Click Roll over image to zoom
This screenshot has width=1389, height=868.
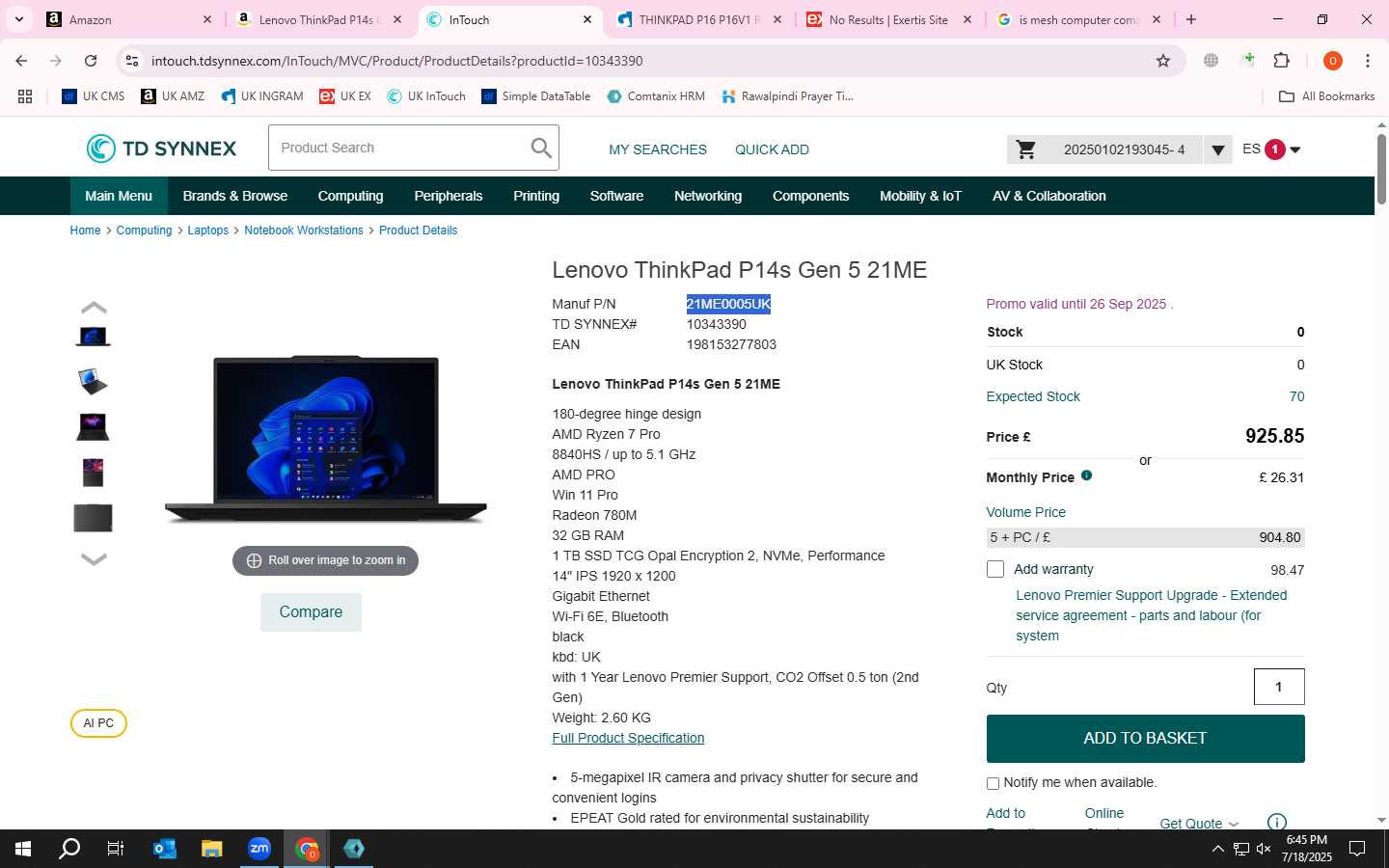point(325,560)
